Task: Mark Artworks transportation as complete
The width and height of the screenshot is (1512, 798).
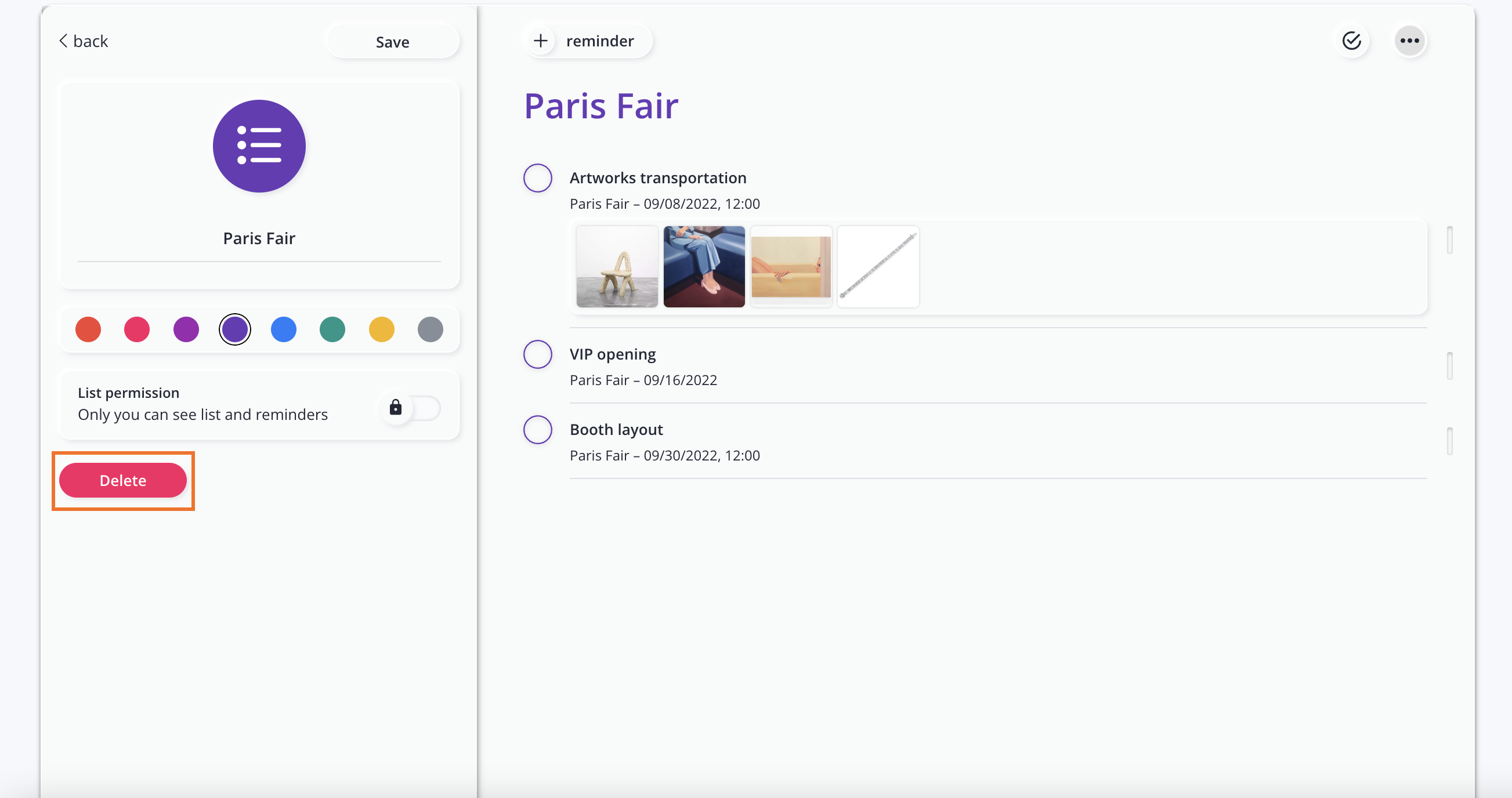Action: coord(538,178)
